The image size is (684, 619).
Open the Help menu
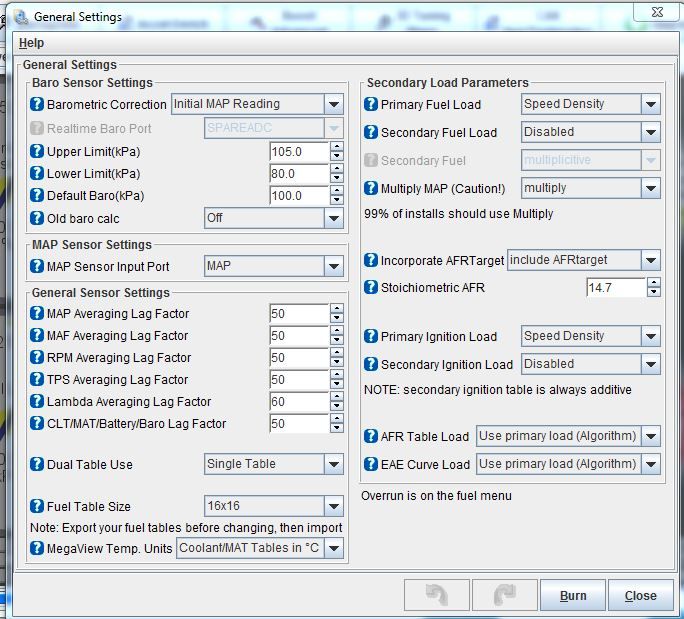31,43
